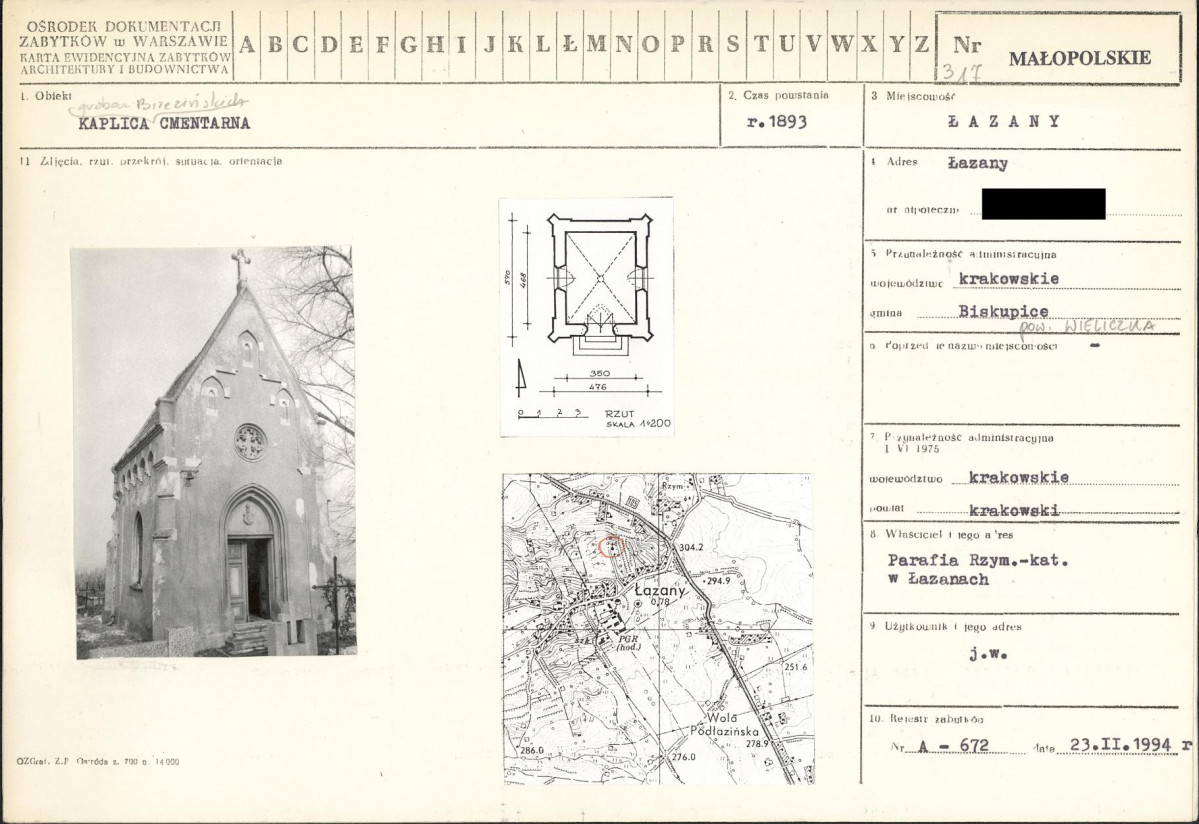Click the cross atop the chapel roof
This screenshot has width=1199, height=824.
(240, 265)
